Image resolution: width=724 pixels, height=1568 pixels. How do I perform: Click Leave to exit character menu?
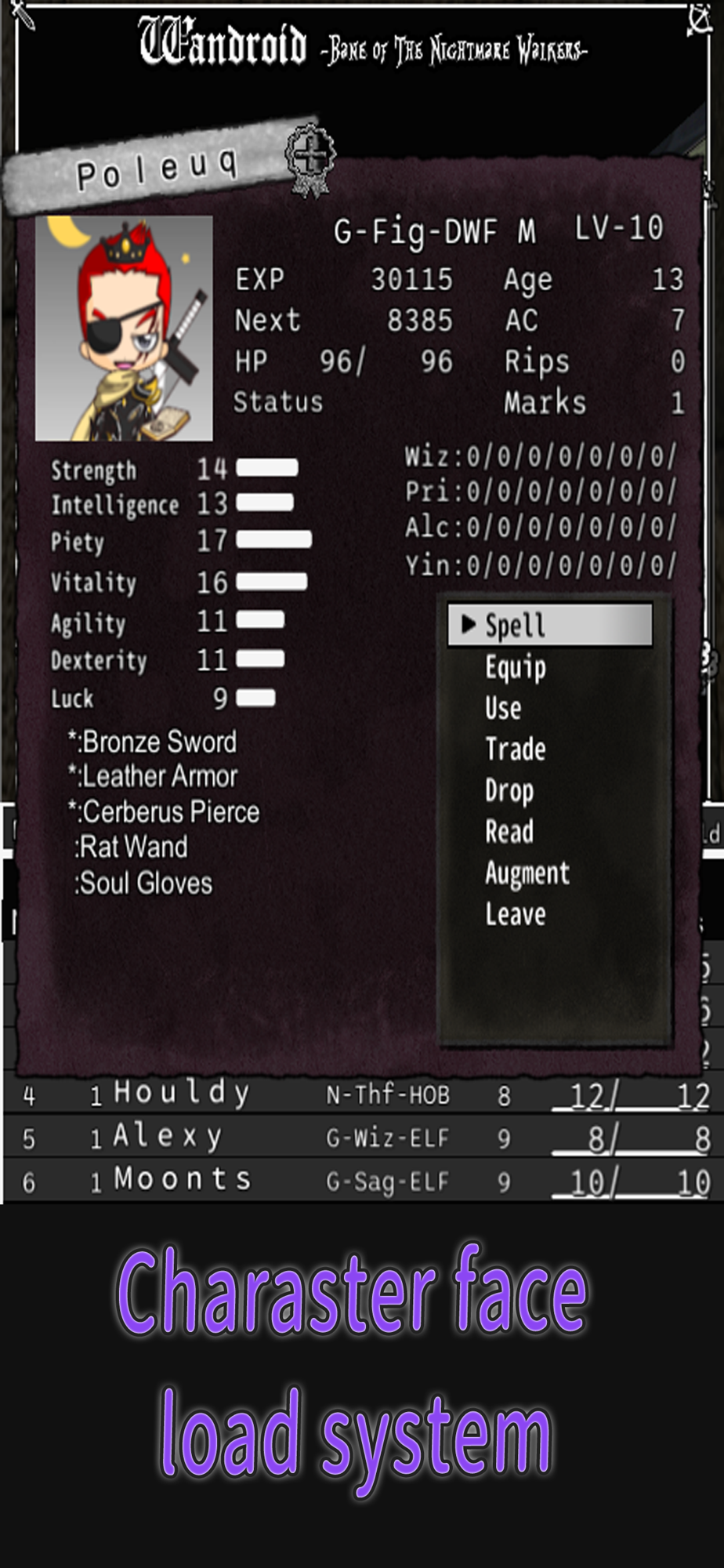[x=515, y=913]
